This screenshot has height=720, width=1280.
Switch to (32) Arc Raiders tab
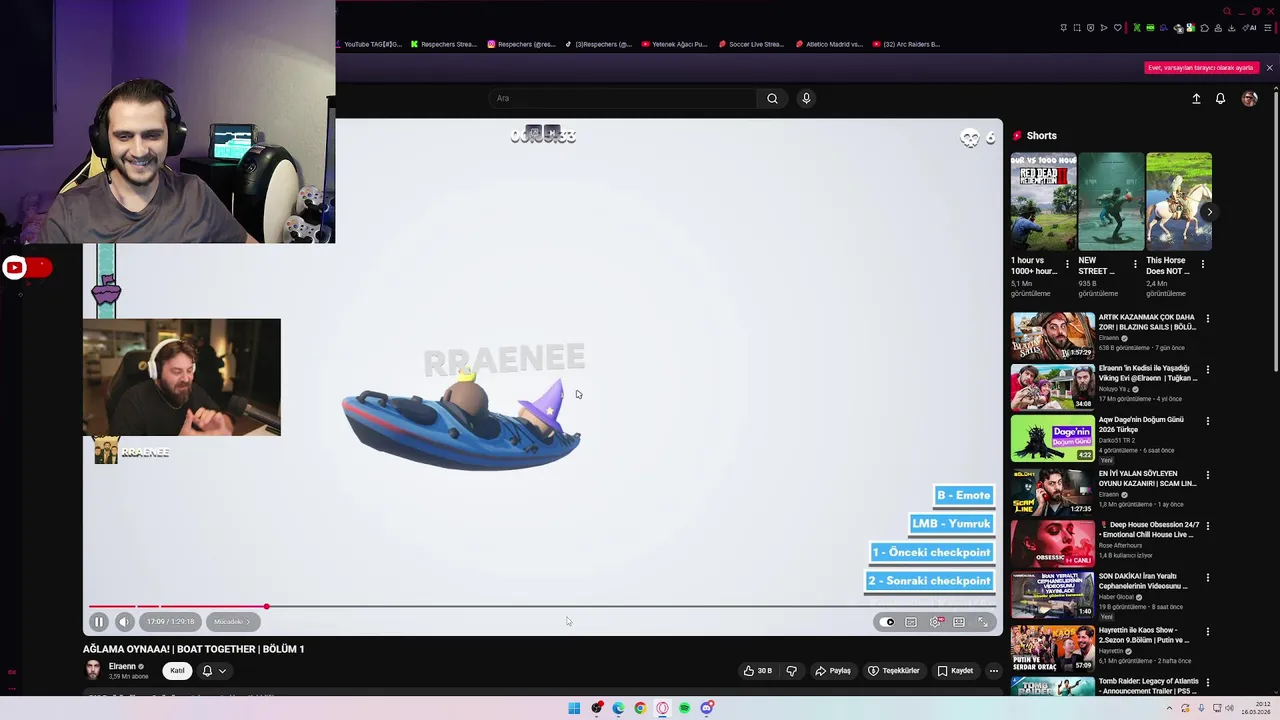[x=906, y=44]
